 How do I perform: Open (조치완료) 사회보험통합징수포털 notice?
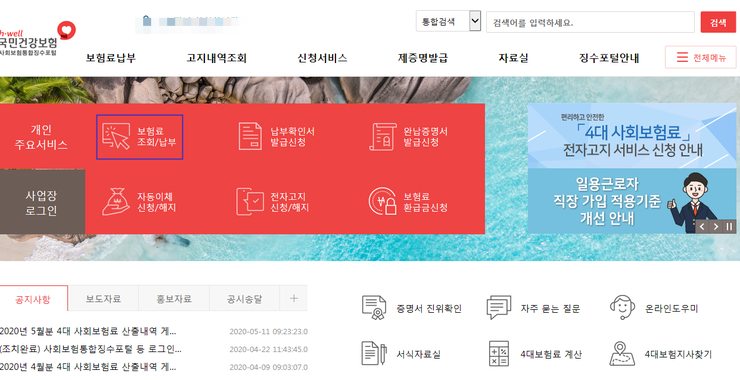91,349
